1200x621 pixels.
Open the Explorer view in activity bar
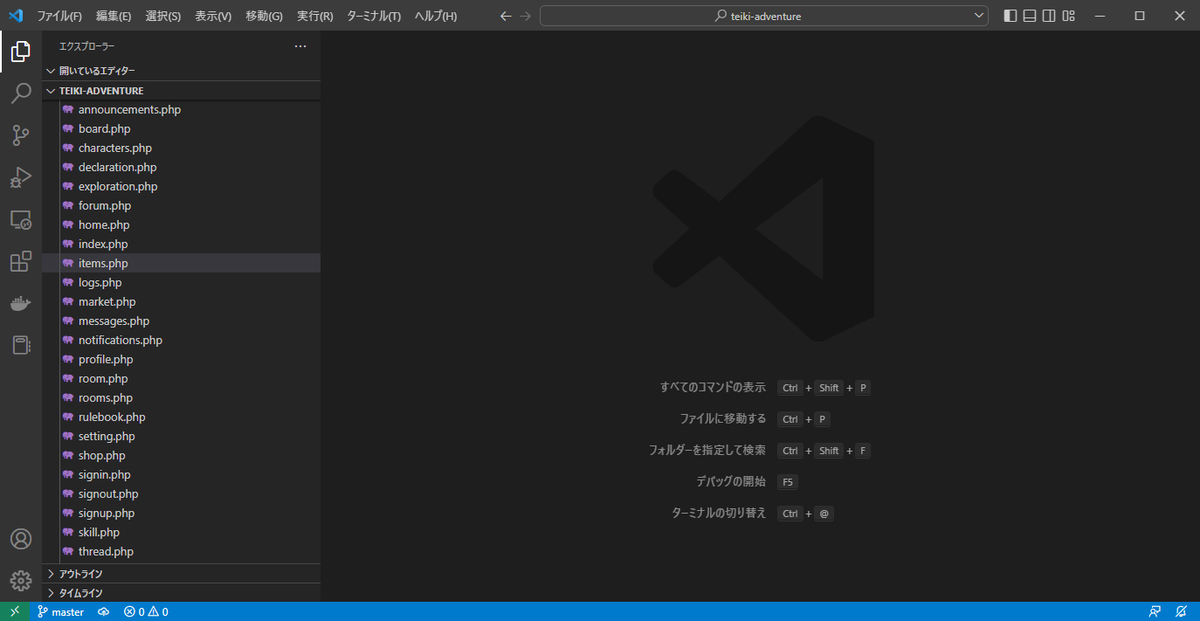[x=20, y=52]
